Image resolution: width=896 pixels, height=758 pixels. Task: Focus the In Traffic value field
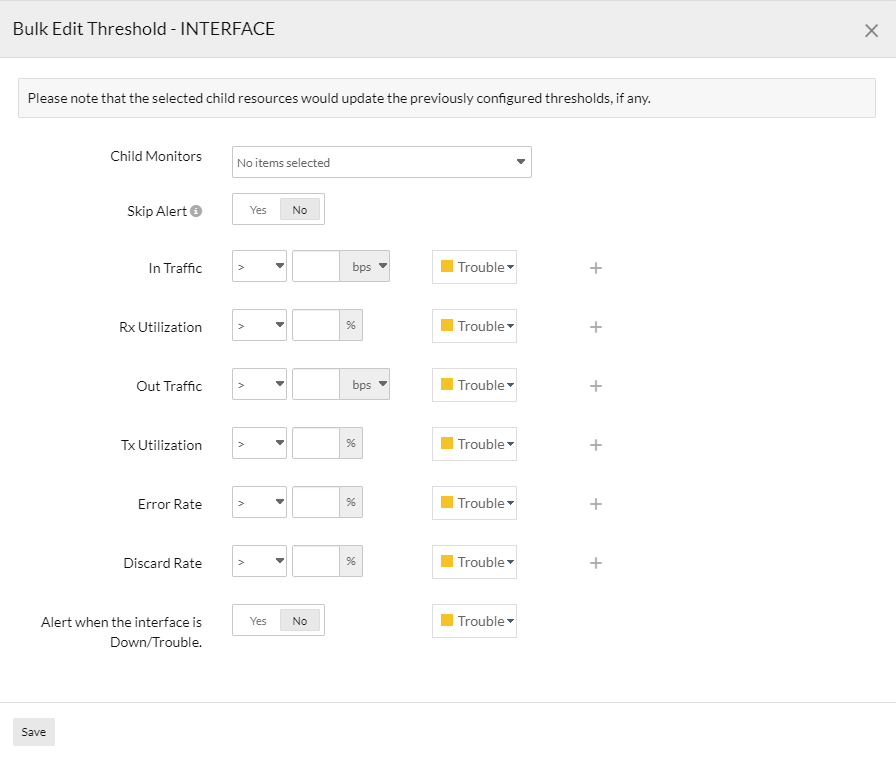click(316, 266)
